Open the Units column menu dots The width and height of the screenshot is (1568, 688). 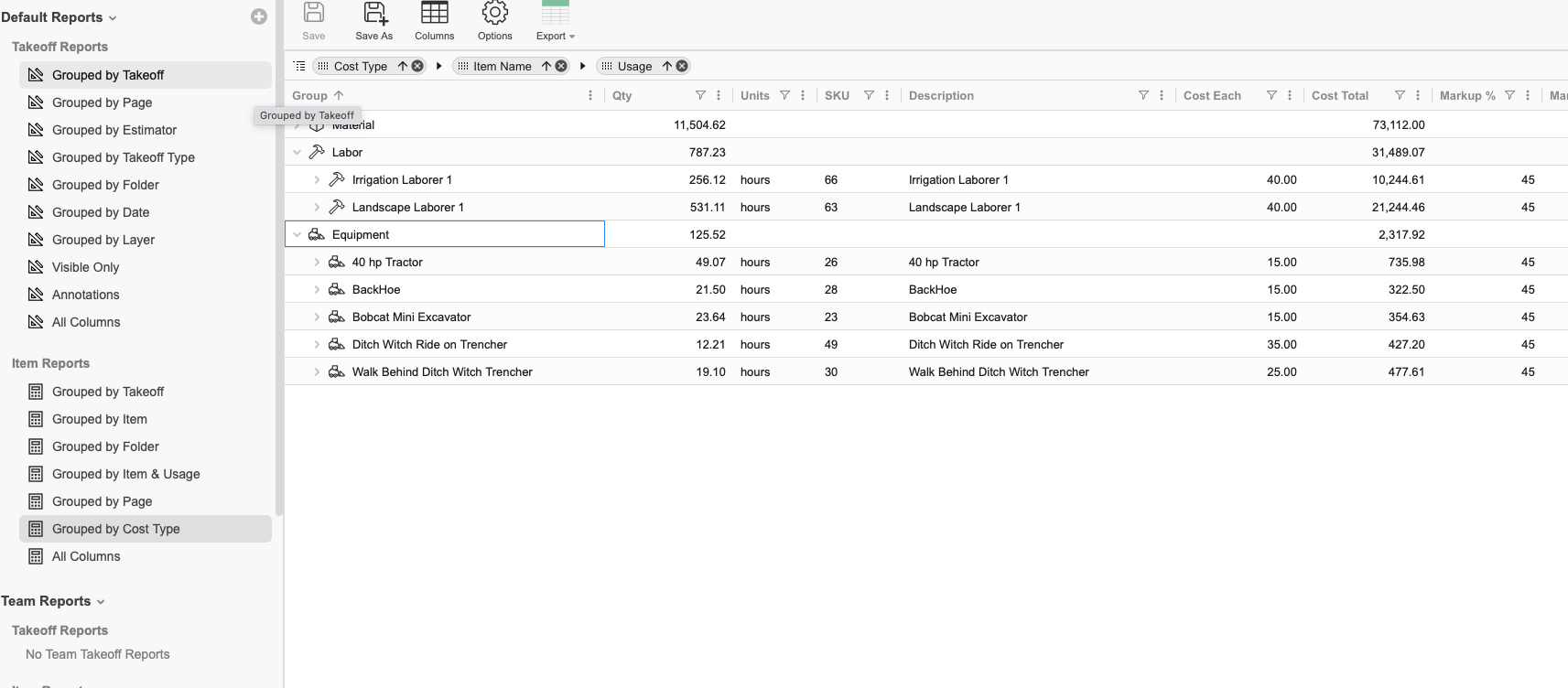click(x=803, y=95)
